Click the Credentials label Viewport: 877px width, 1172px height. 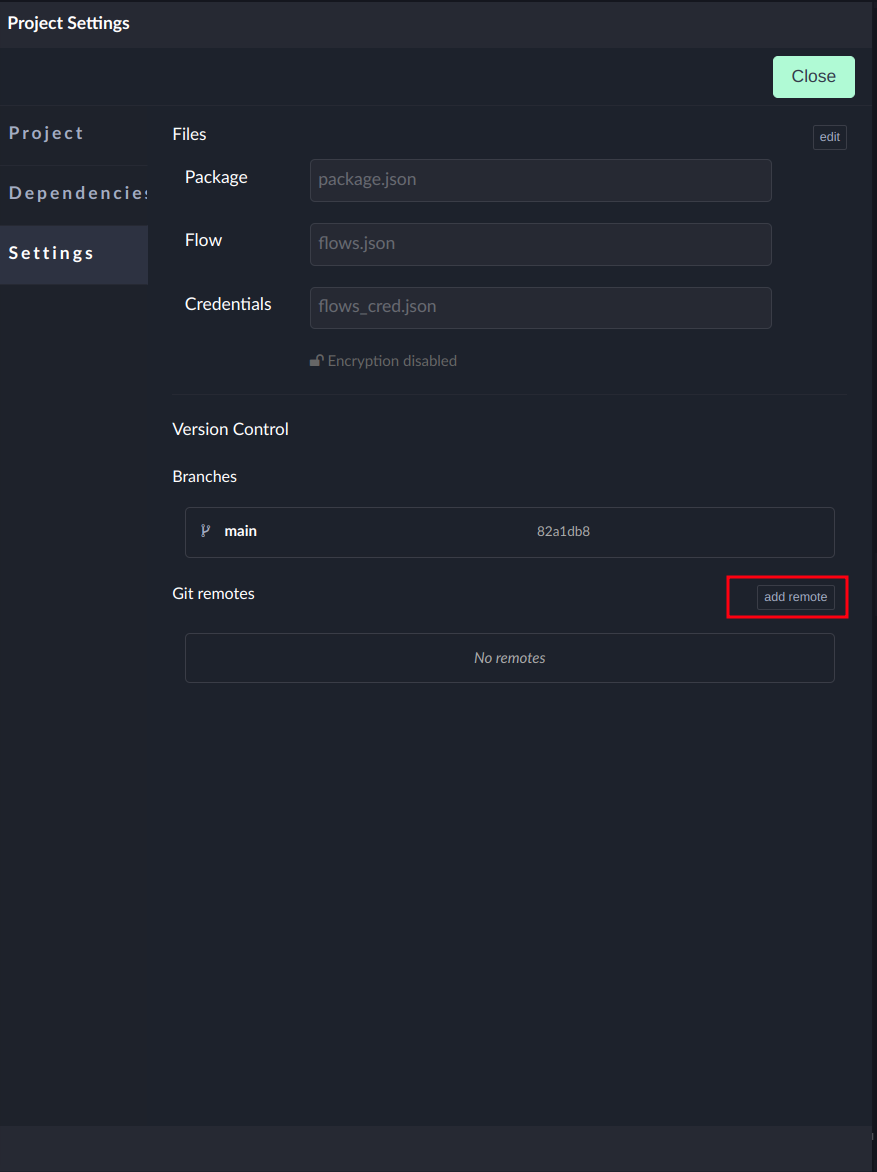pyautogui.click(x=228, y=304)
